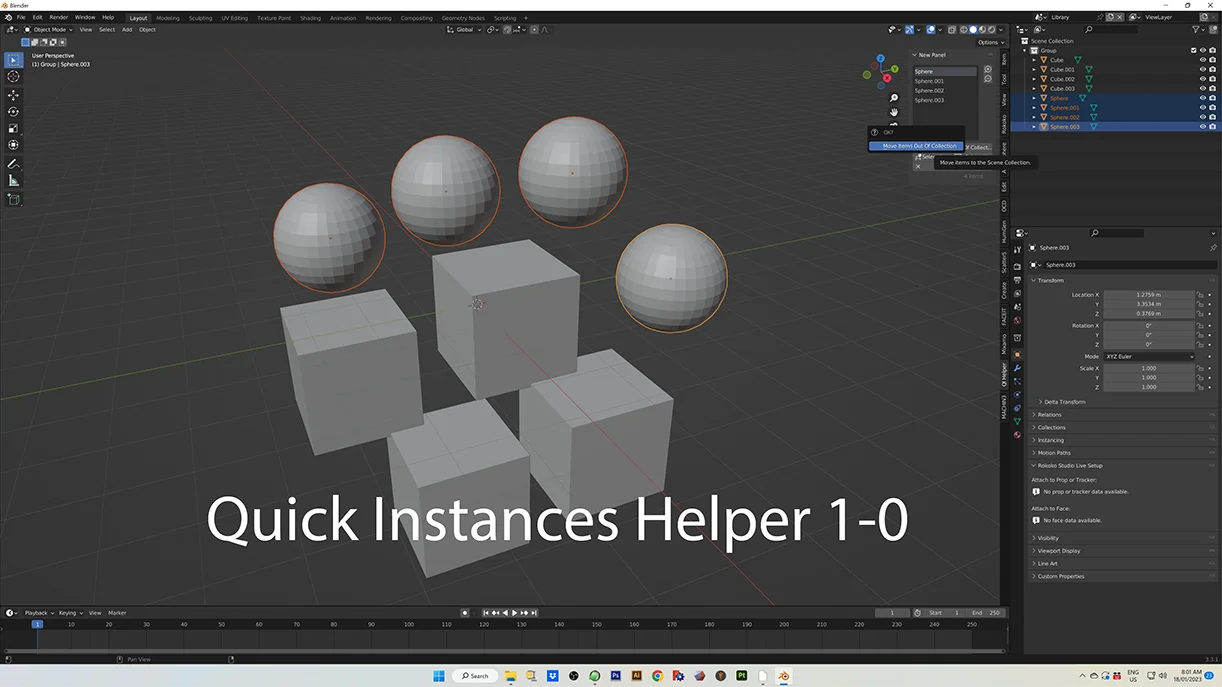Switch to the Shading workspace tab

coord(310,18)
